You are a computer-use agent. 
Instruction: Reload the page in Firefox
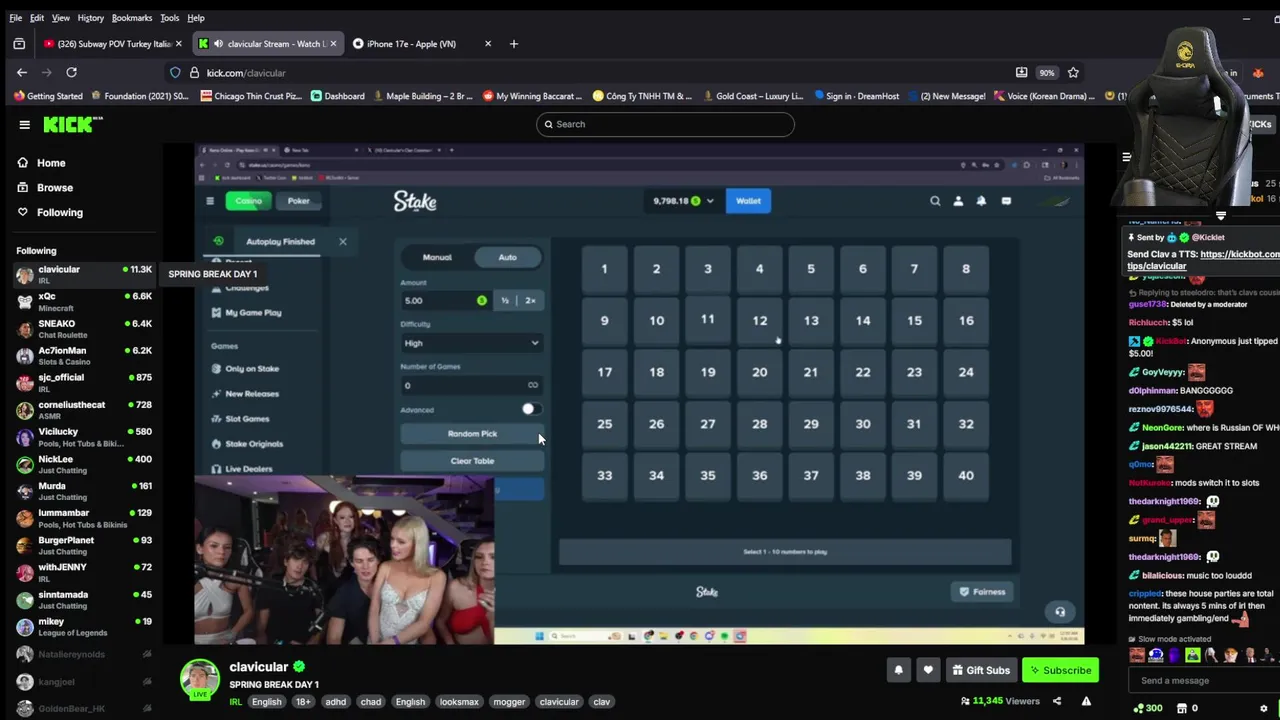click(x=71, y=72)
